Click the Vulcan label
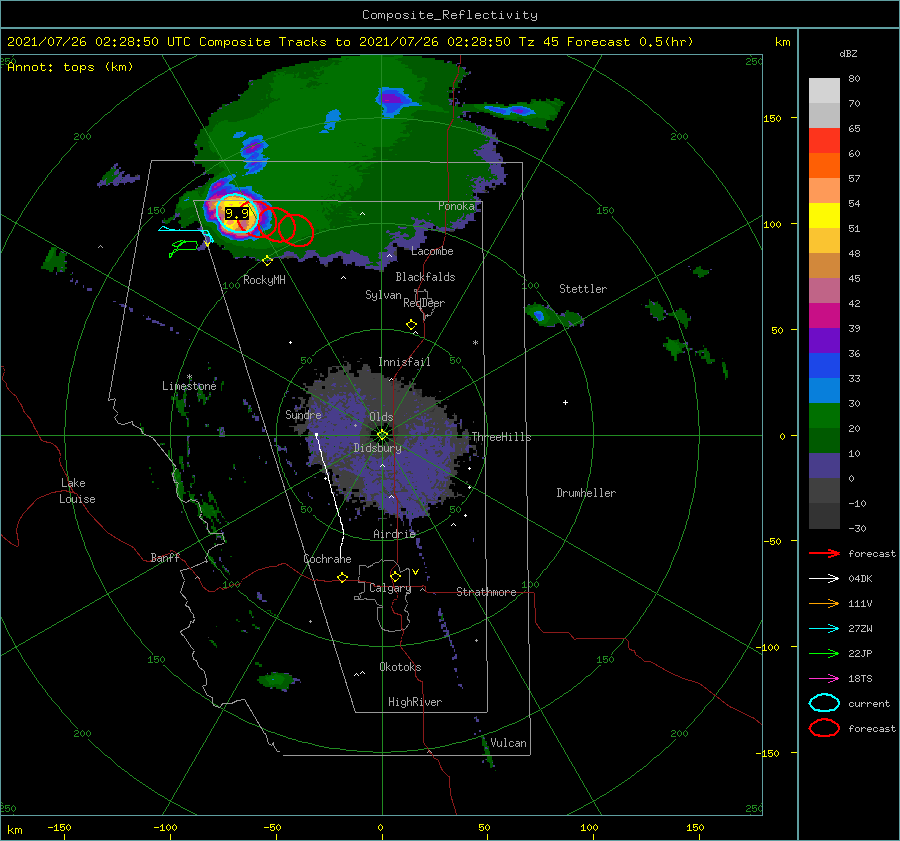The height and width of the screenshot is (841, 900). [x=508, y=743]
